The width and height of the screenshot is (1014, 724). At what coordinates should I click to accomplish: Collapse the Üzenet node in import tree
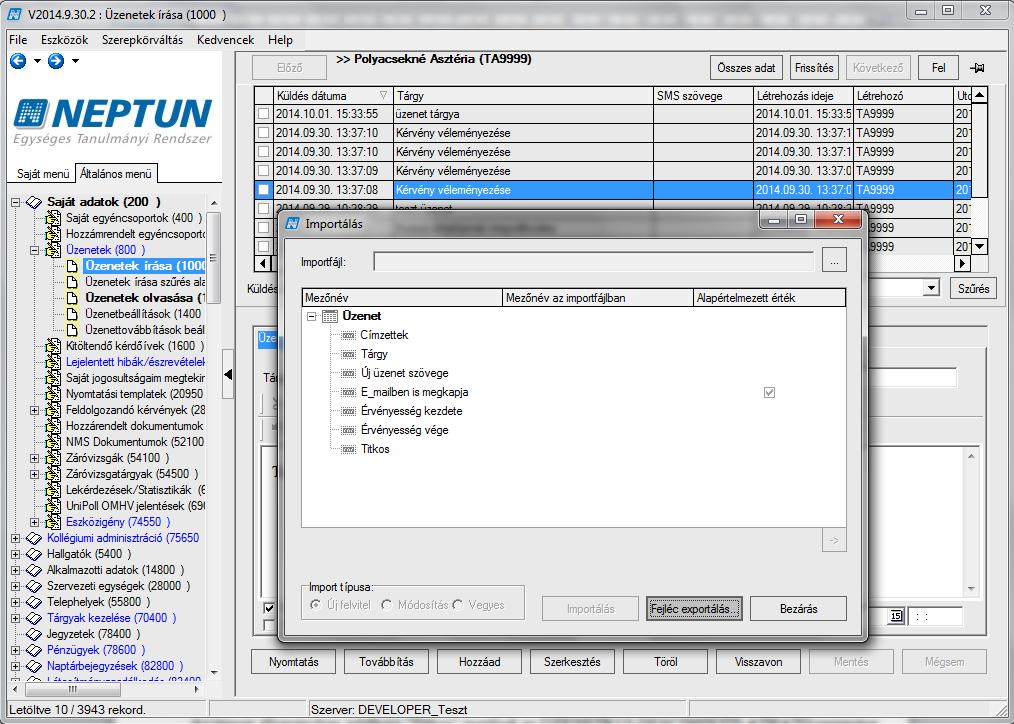tap(312, 316)
